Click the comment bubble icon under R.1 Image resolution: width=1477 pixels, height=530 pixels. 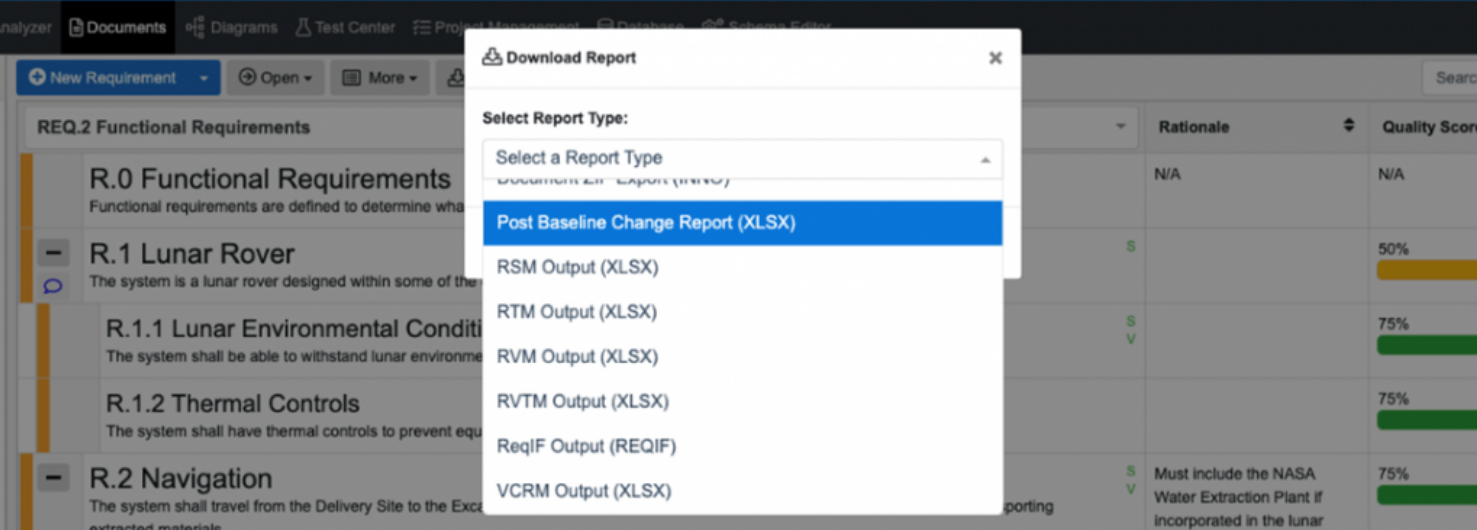[53, 286]
